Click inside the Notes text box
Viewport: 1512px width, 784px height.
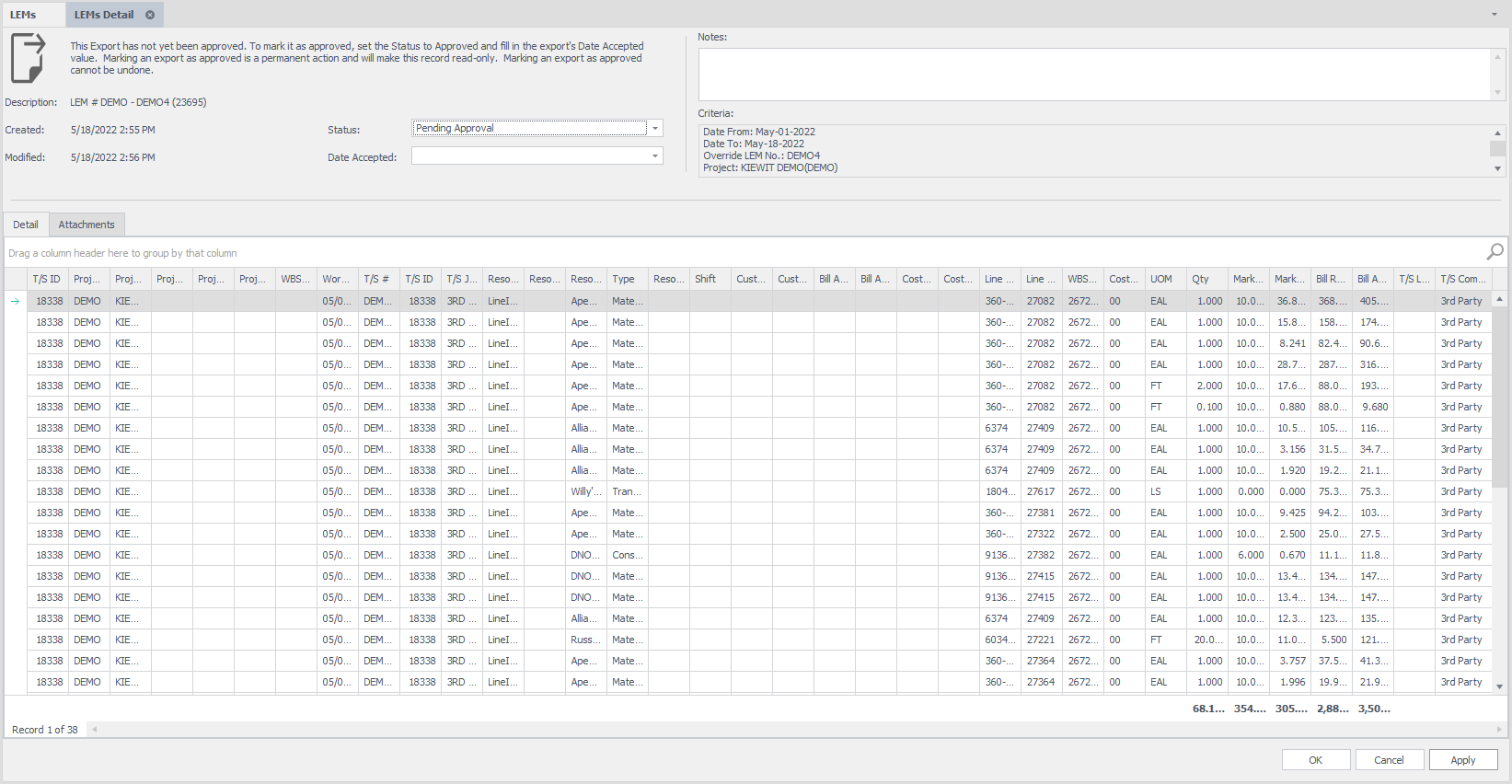1093,74
